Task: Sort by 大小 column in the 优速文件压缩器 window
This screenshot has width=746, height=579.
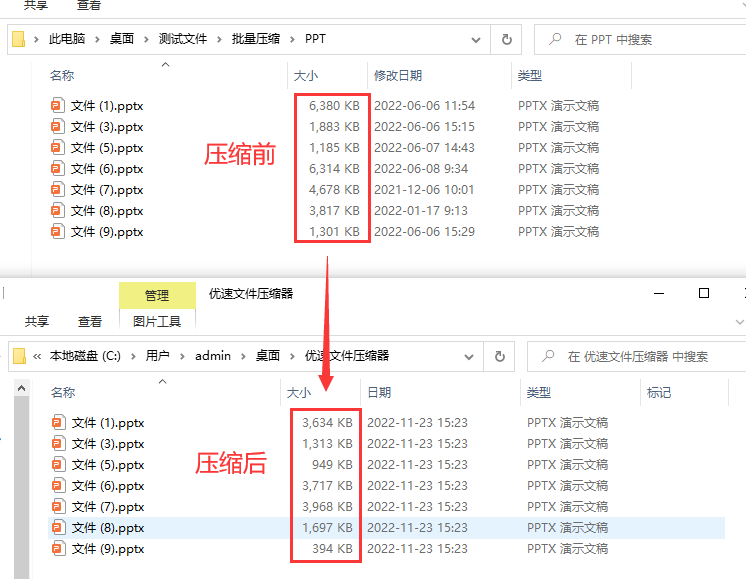Action: click(x=299, y=393)
